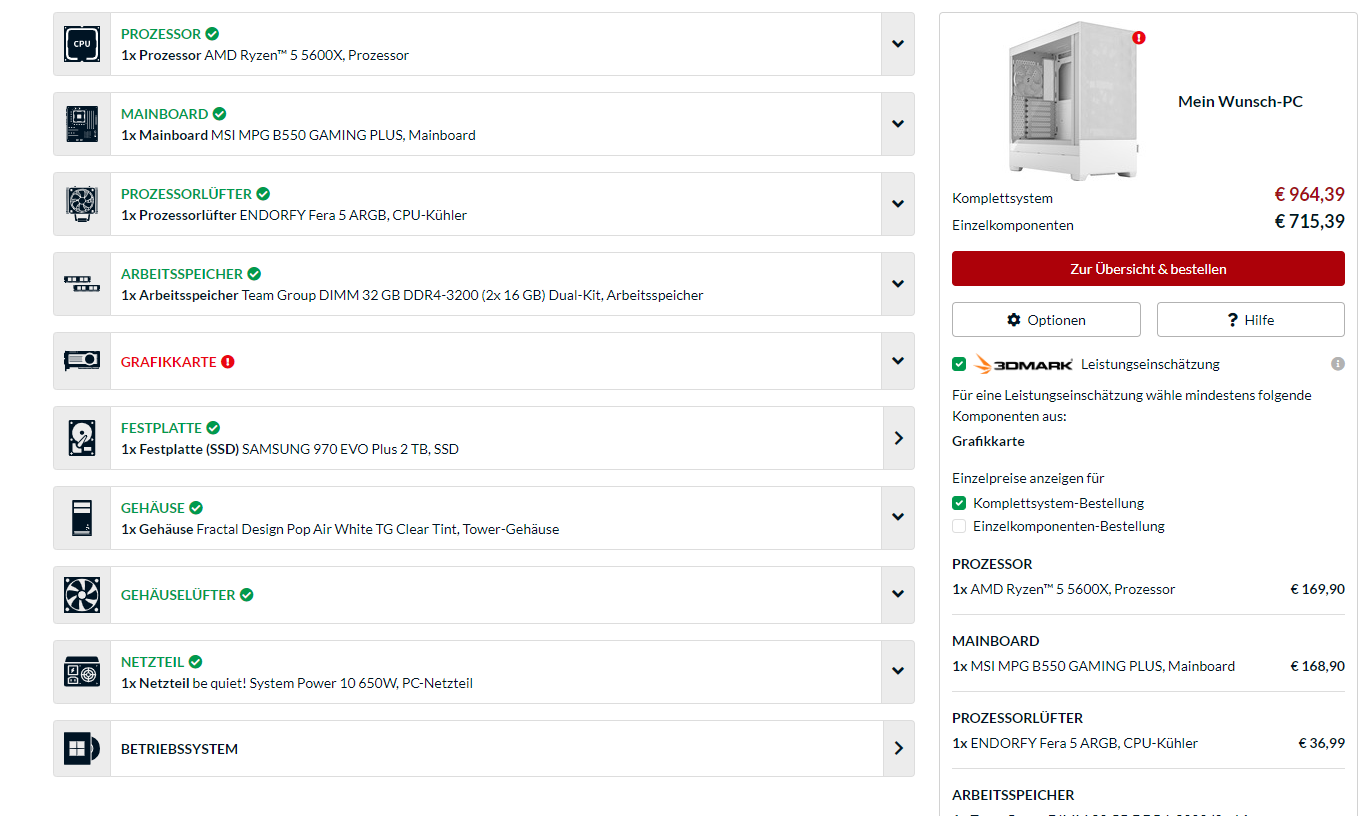The width and height of the screenshot is (1372, 816).
Task: Click be quiet! System Power 10 650W text
Action: [333, 683]
